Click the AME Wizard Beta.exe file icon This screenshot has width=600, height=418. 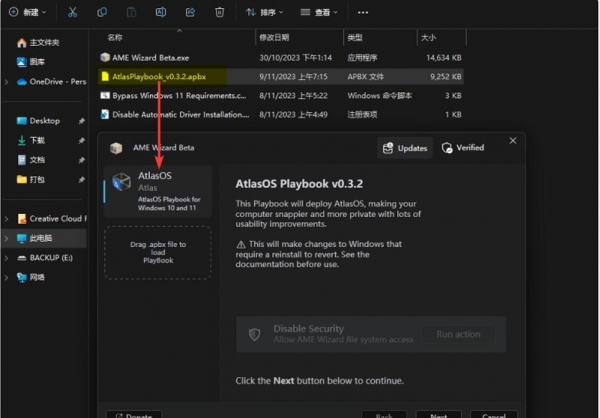click(x=105, y=57)
